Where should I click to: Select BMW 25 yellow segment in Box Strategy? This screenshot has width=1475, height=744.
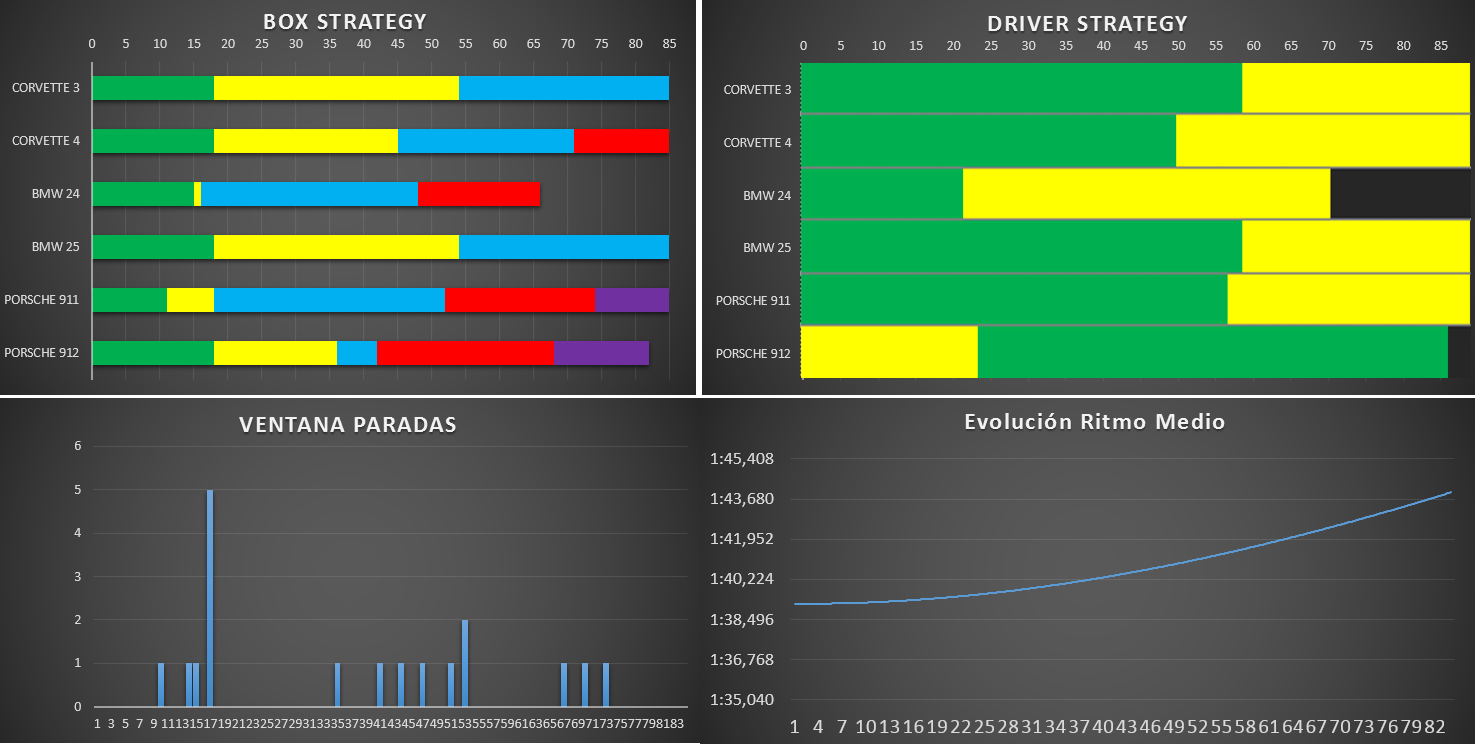click(336, 247)
